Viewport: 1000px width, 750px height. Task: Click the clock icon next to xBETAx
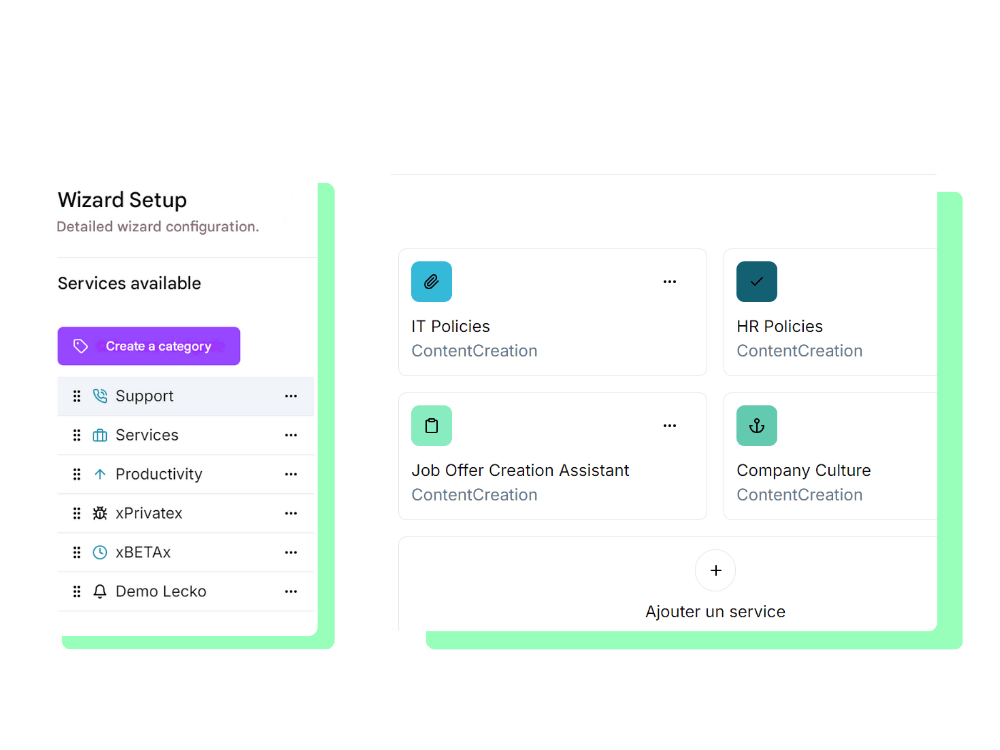(100, 552)
